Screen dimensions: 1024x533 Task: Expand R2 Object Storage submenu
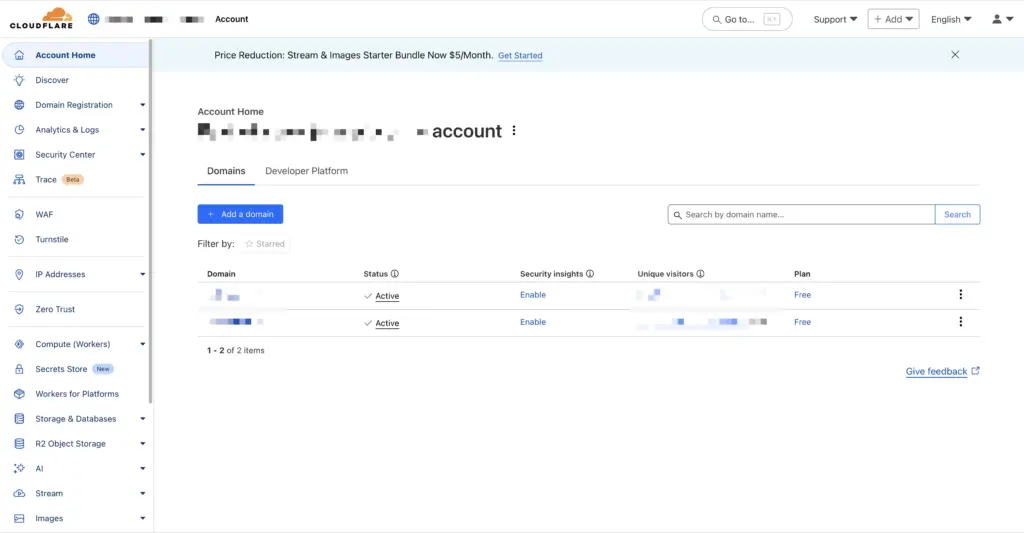point(142,444)
